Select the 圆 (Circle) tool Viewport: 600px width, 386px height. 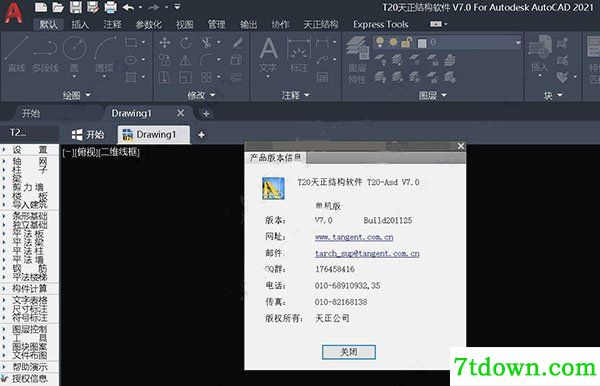(x=74, y=55)
